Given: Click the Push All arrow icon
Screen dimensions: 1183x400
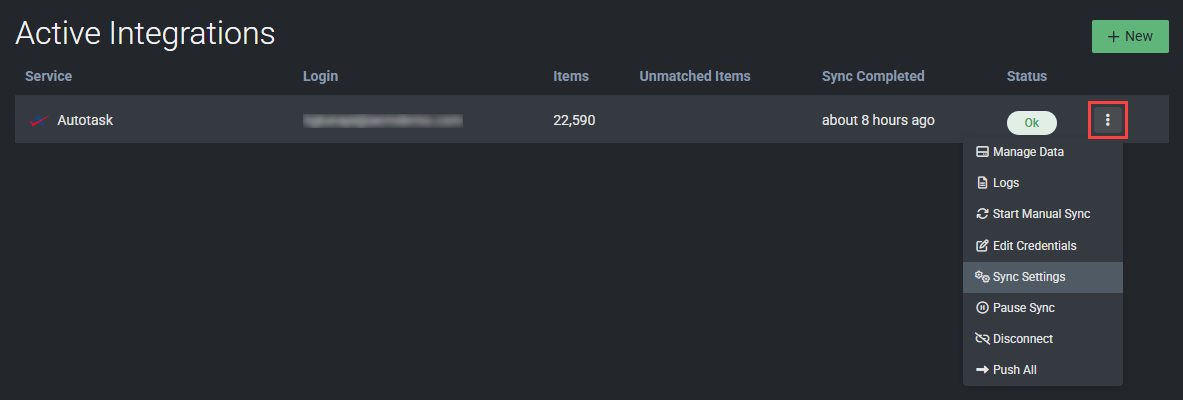Looking at the screenshot, I should click(x=982, y=370).
